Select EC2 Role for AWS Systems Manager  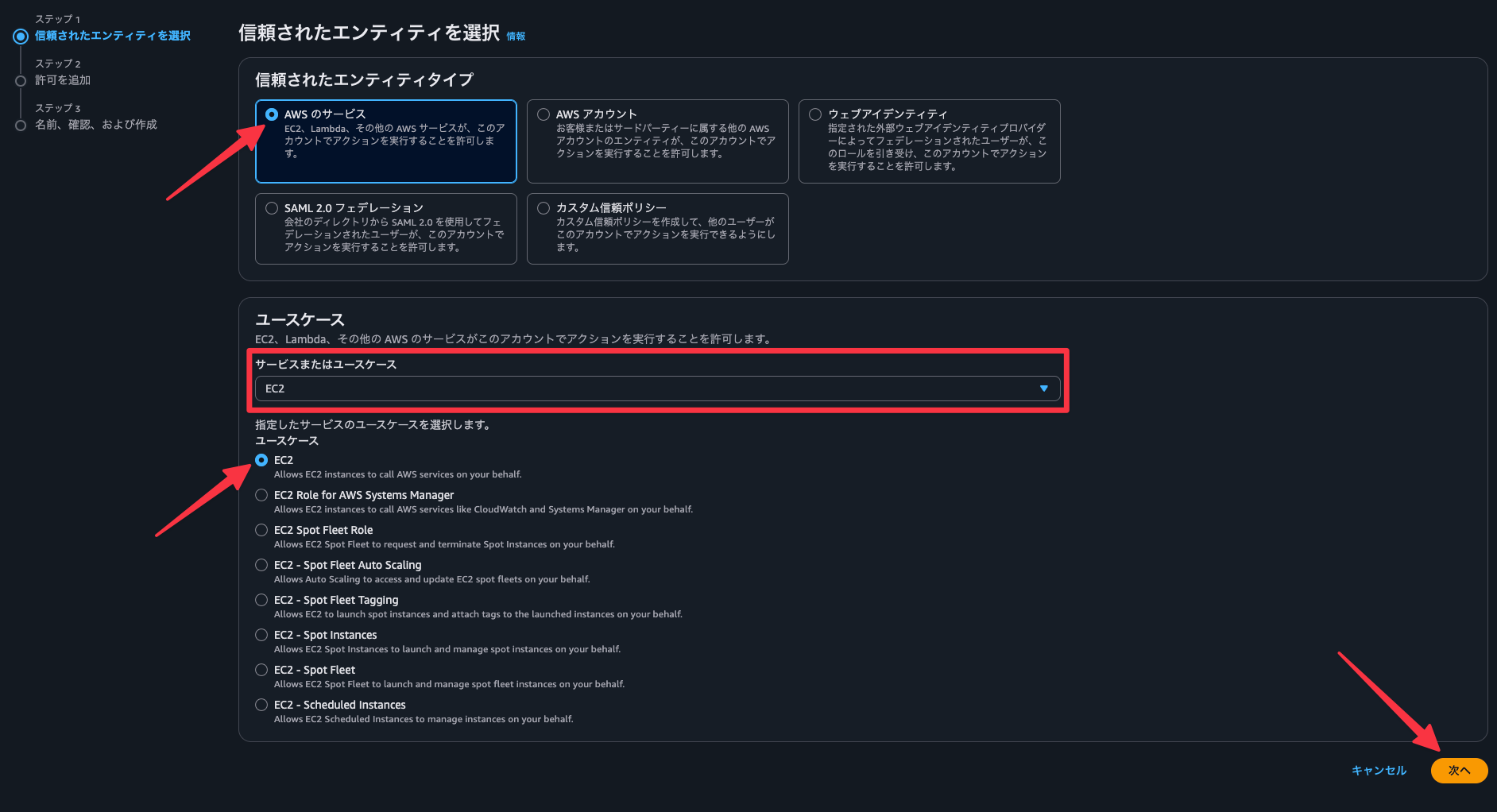tap(261, 495)
